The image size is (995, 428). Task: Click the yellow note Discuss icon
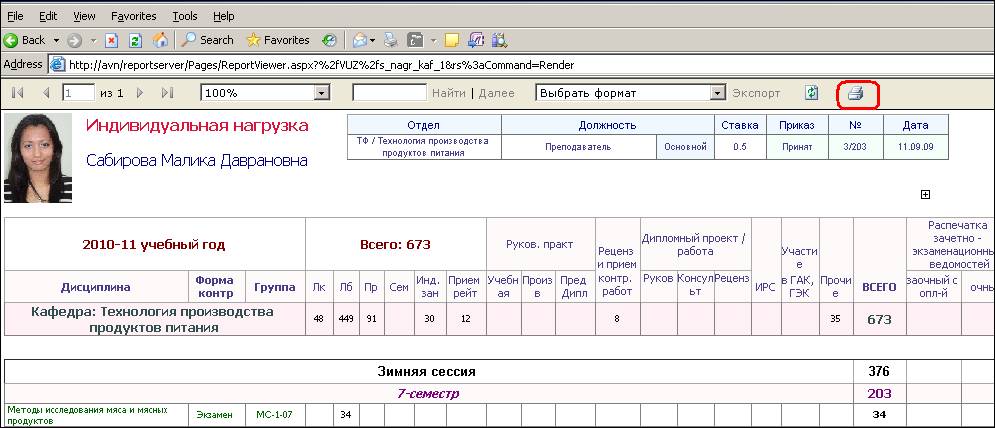(451, 40)
